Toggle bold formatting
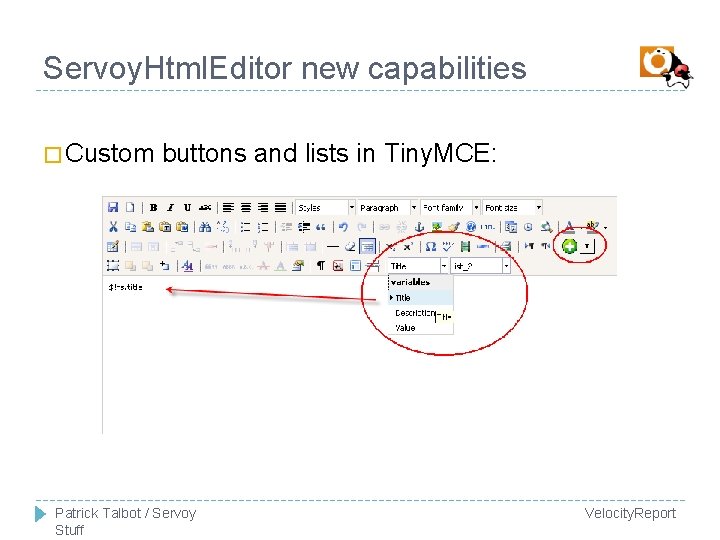 [x=153, y=208]
